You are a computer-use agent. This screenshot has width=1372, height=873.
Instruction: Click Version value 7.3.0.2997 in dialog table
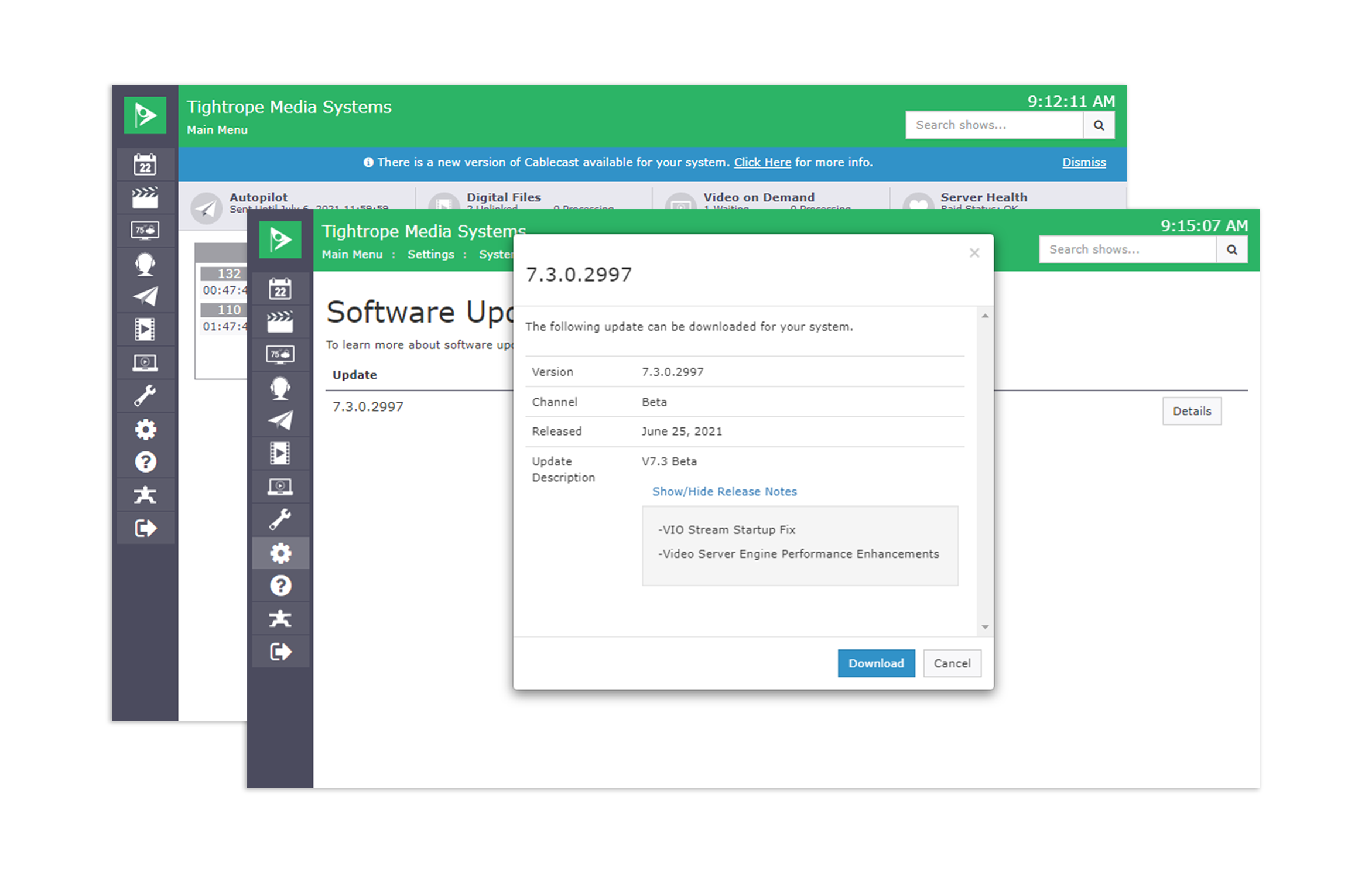click(673, 372)
